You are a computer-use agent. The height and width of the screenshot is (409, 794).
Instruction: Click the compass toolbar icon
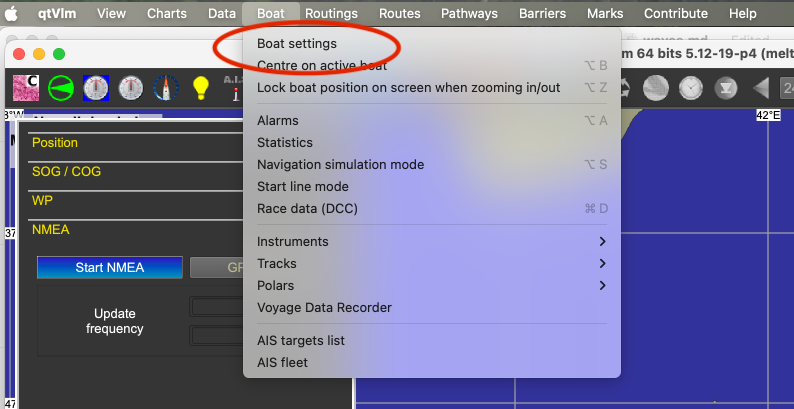165,88
